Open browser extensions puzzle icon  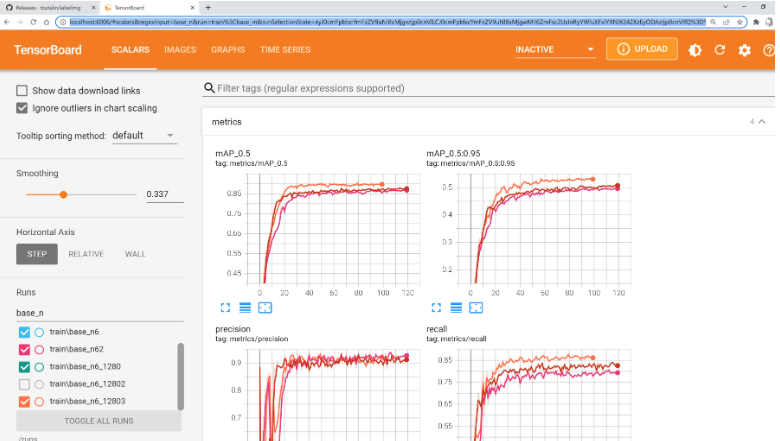click(756, 22)
